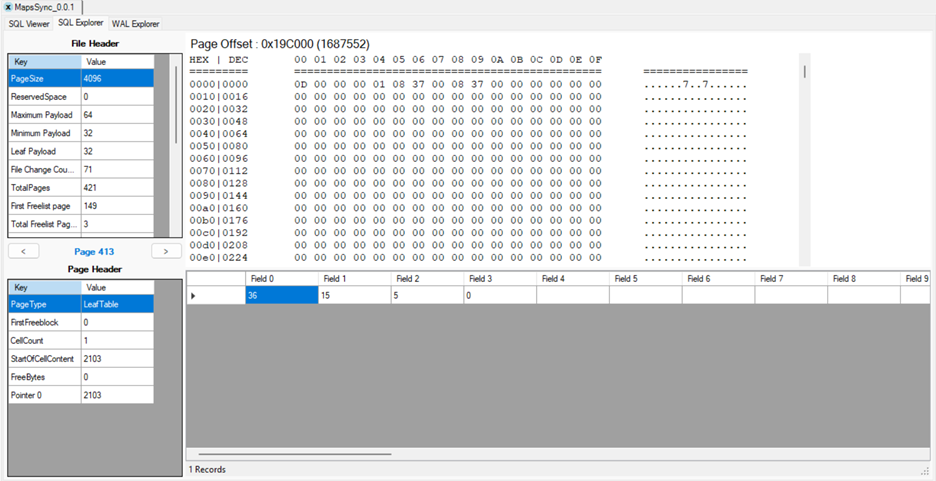Image resolution: width=936 pixels, height=481 pixels.
Task: Click Field 1 cell with value 15
Action: (x=353, y=295)
